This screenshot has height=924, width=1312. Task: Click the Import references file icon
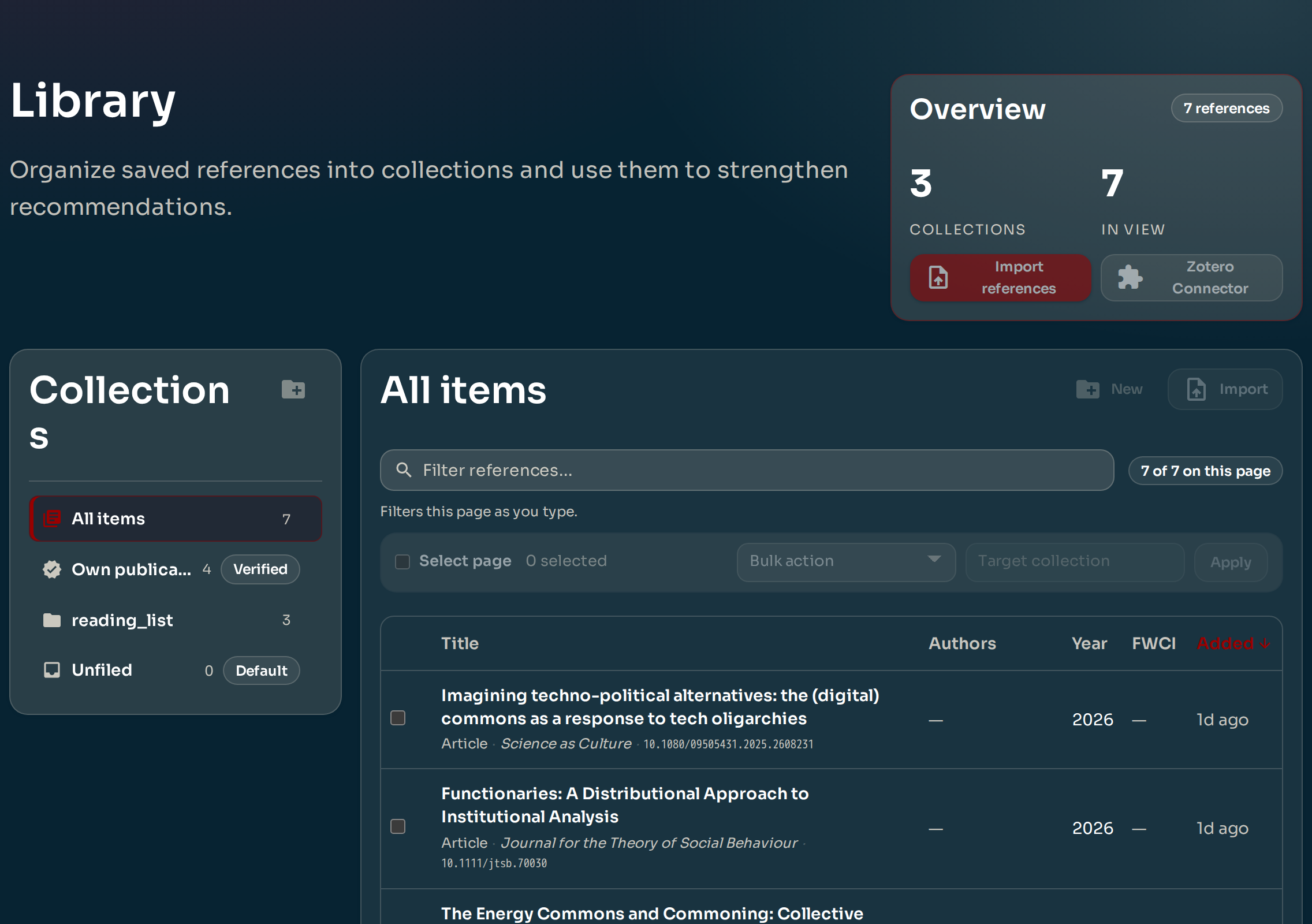(938, 278)
